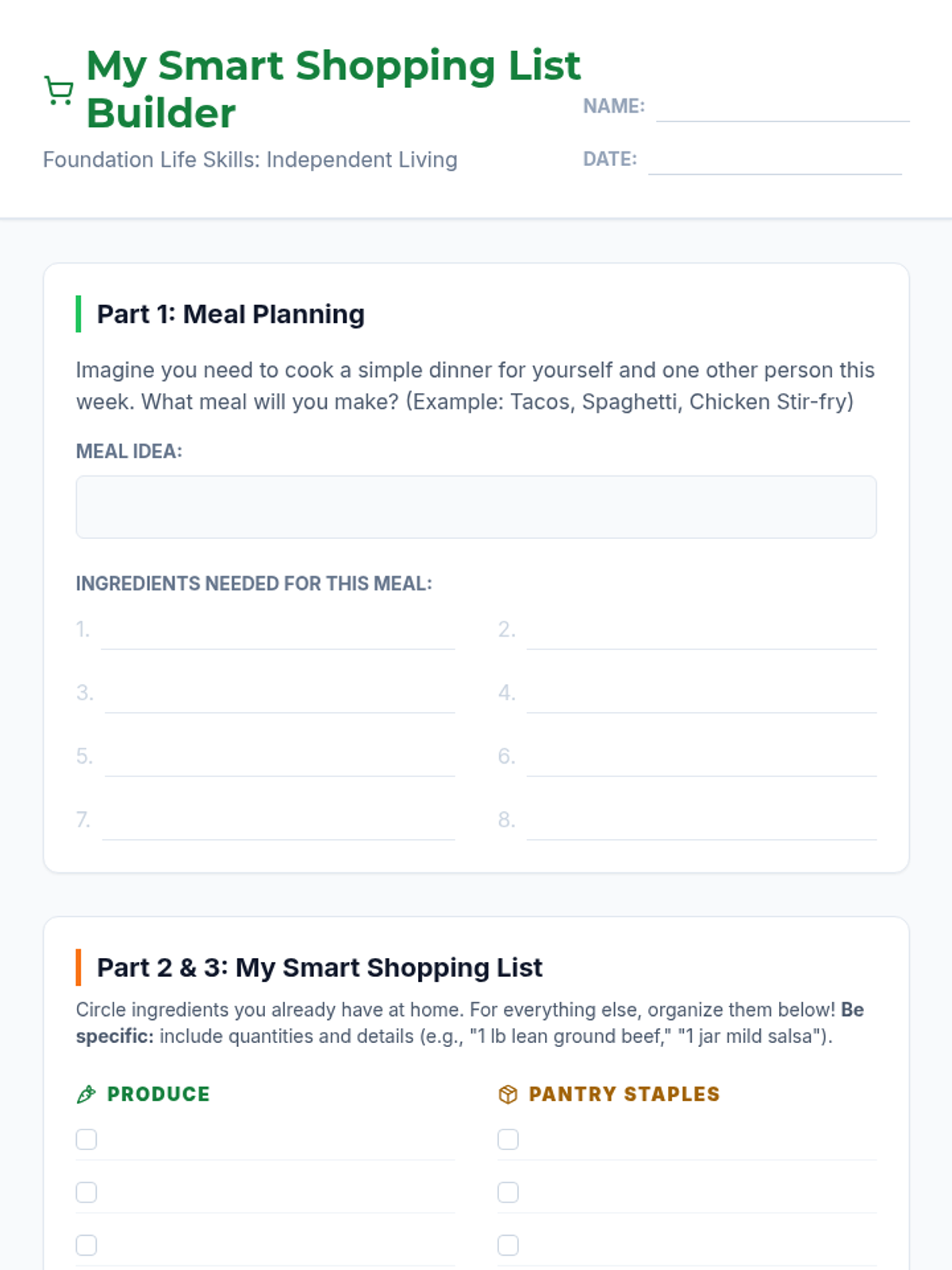The image size is (952, 1270).
Task: Click the My Smart Shopping List Builder title
Action: point(333,89)
